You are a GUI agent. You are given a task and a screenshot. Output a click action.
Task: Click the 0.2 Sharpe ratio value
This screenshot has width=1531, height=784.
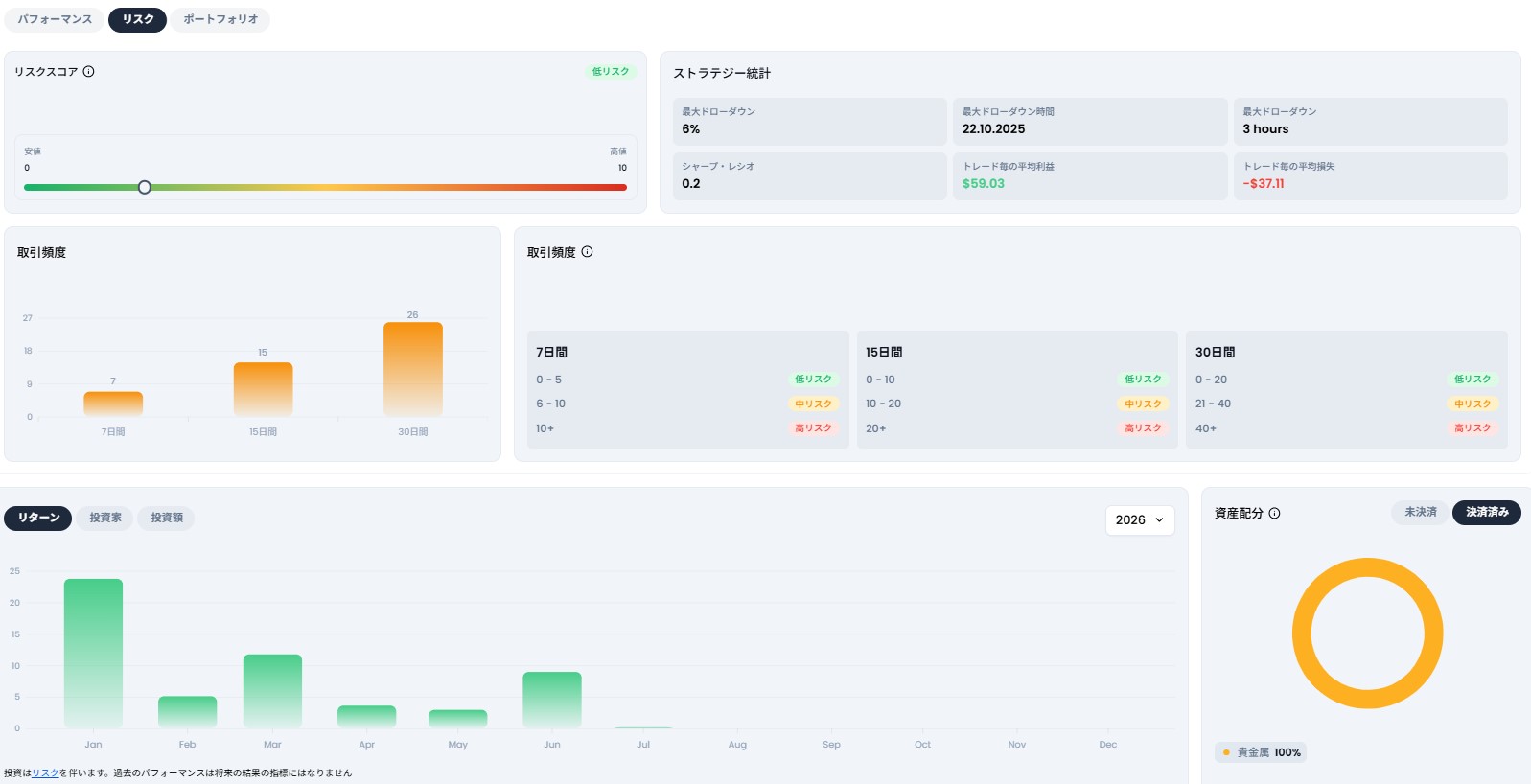(691, 184)
